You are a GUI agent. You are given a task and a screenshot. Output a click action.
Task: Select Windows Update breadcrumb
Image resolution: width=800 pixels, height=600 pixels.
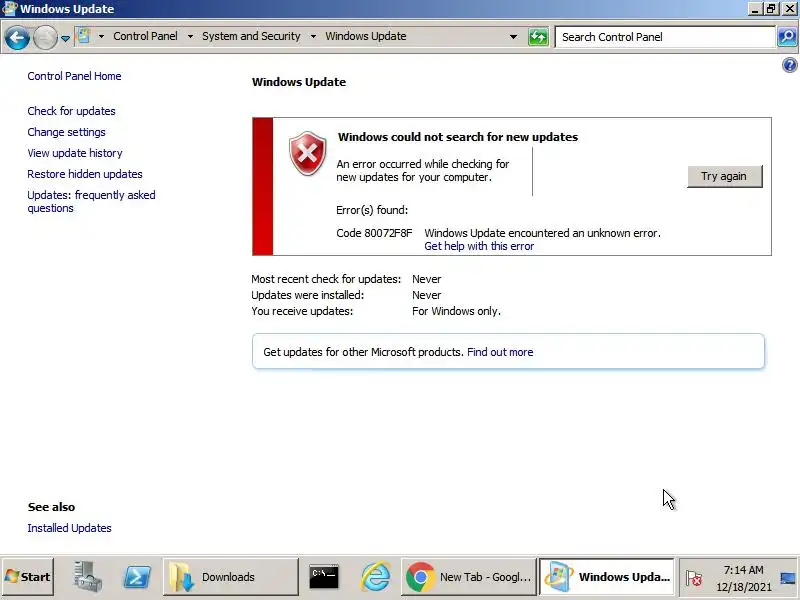[366, 36]
